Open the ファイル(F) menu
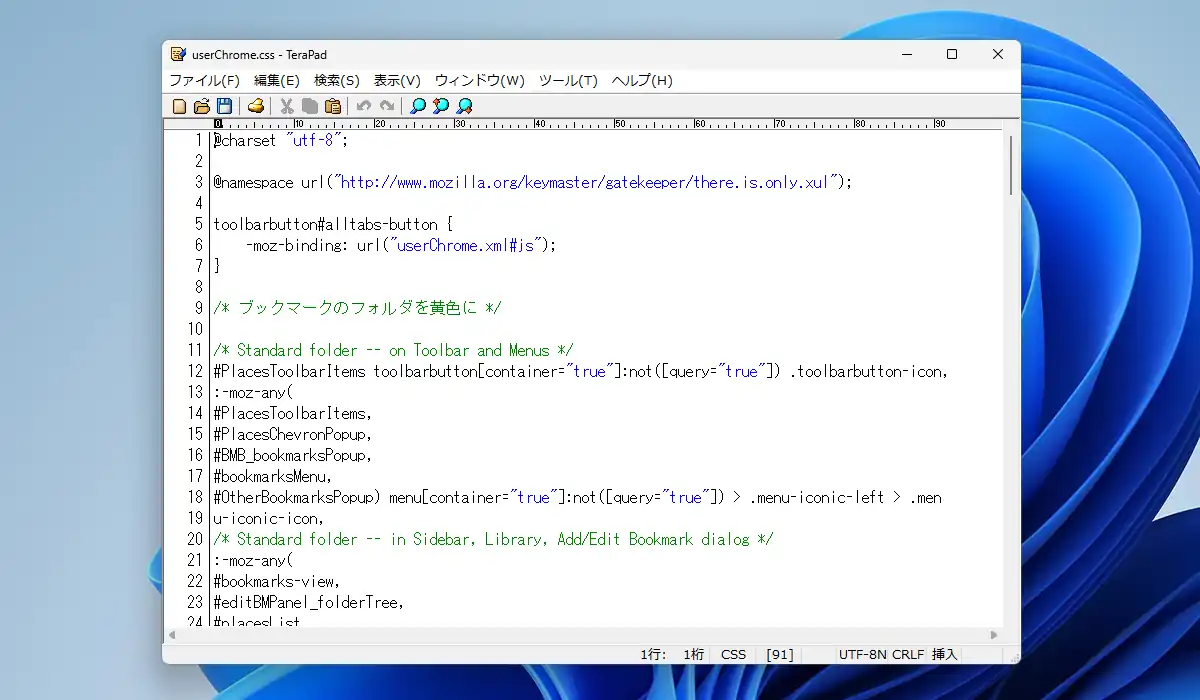Viewport: 1200px width, 700px height. click(204, 80)
